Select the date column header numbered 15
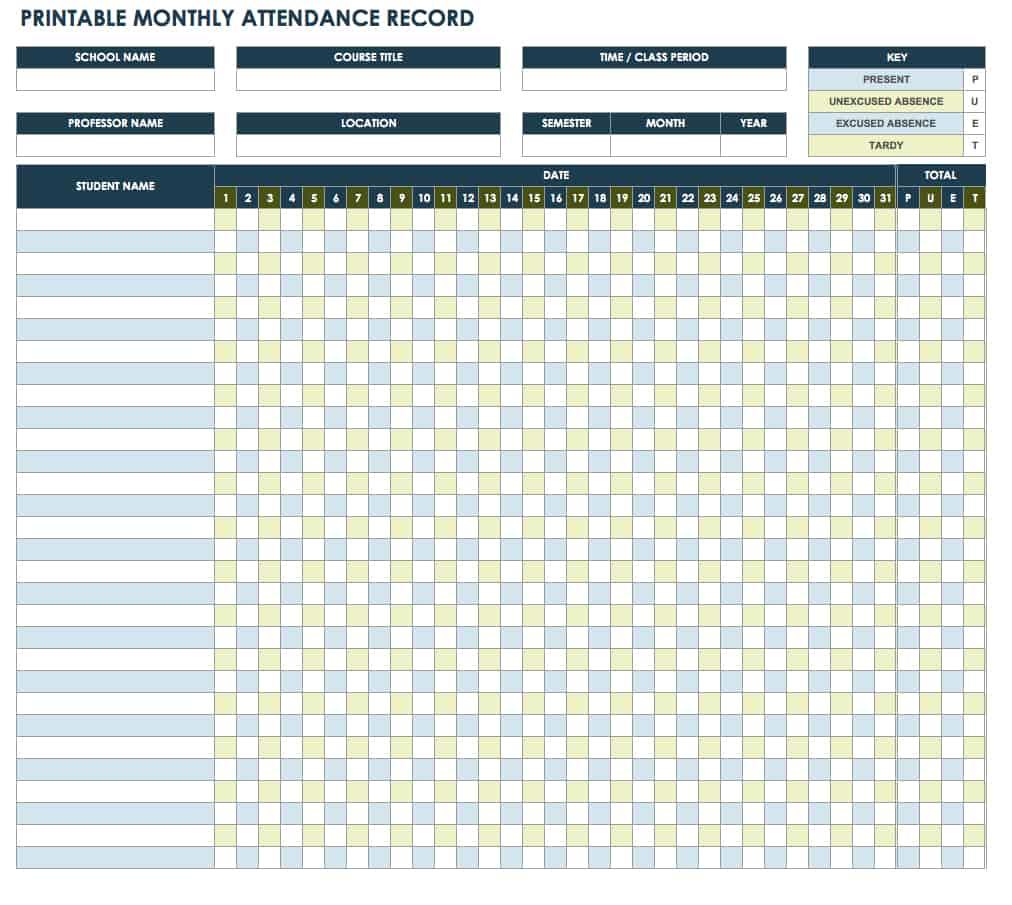 pos(534,198)
